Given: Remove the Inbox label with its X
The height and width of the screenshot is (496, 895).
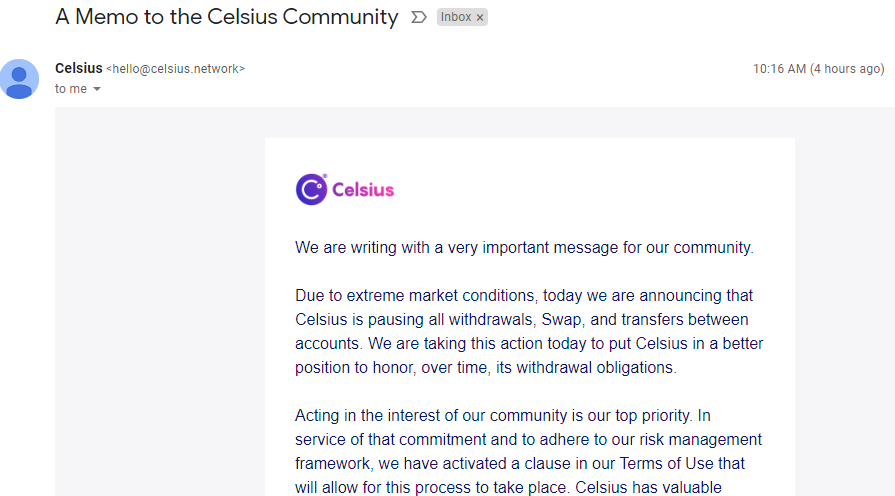Looking at the screenshot, I should (x=480, y=18).
